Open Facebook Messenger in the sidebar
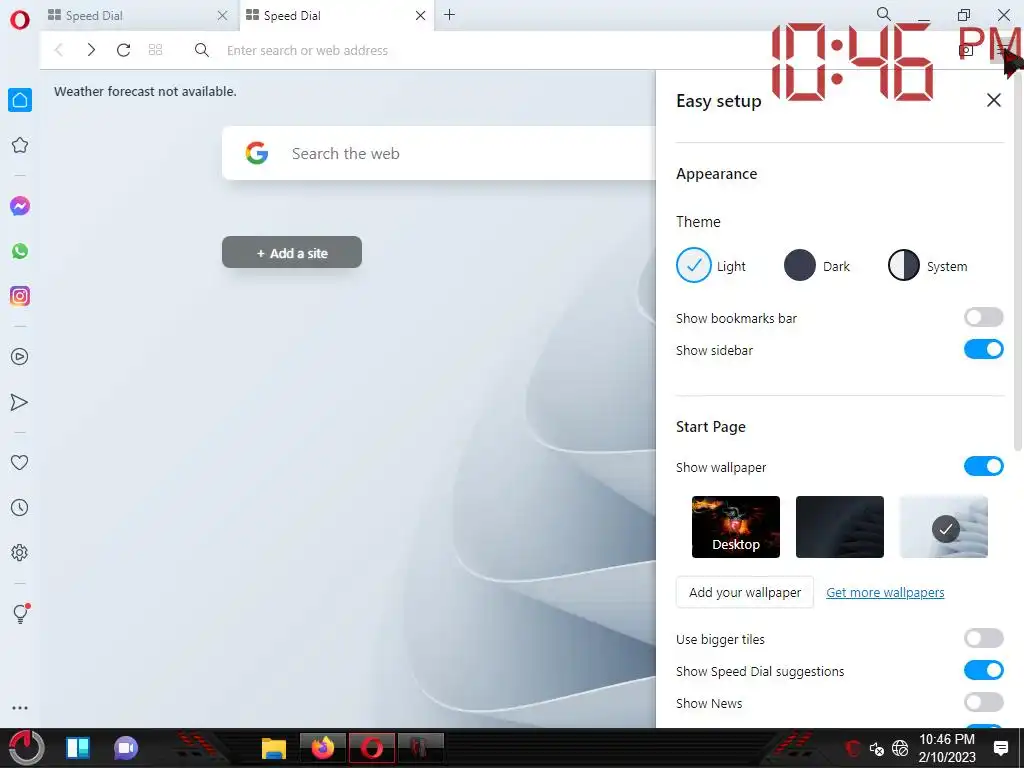This screenshot has width=1024, height=768. coord(20,206)
